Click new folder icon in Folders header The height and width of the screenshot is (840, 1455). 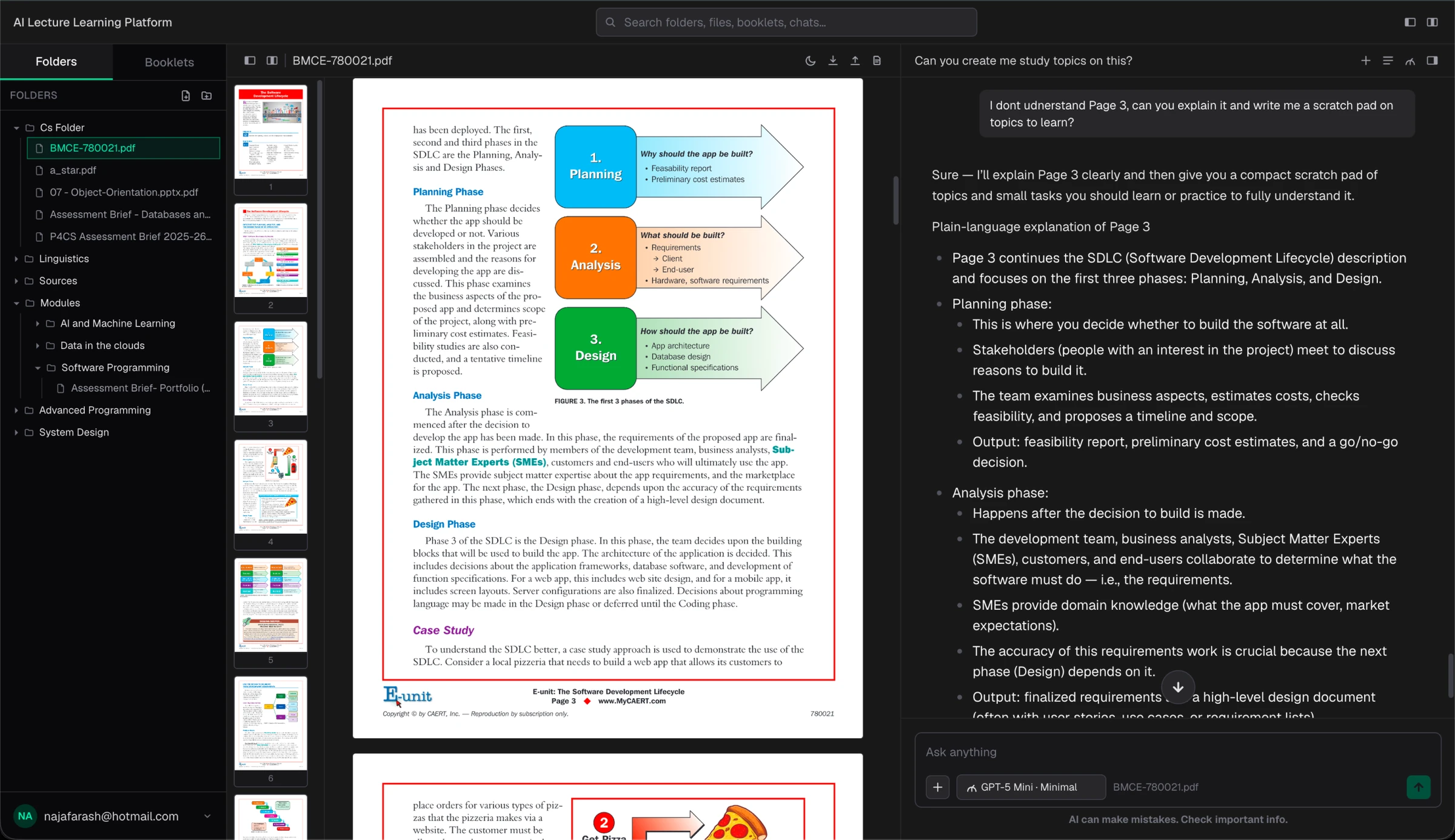(207, 96)
